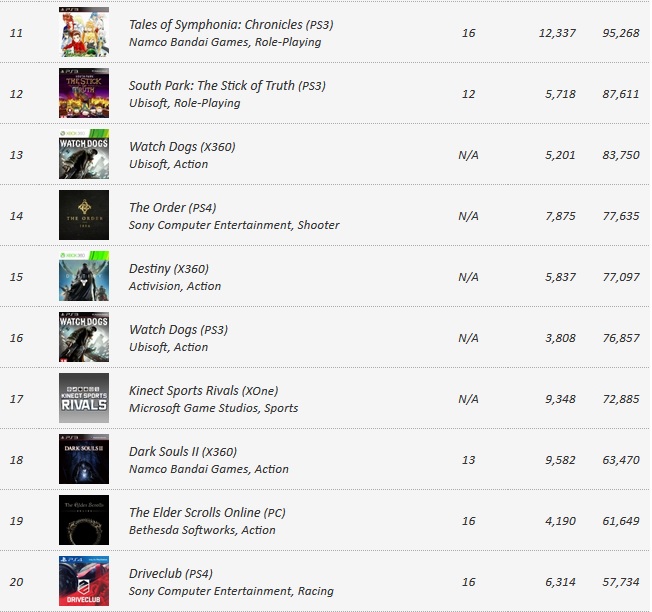This screenshot has width=652, height=612.
Task: Select Driveclub PS4 box art
Action: pos(84,581)
